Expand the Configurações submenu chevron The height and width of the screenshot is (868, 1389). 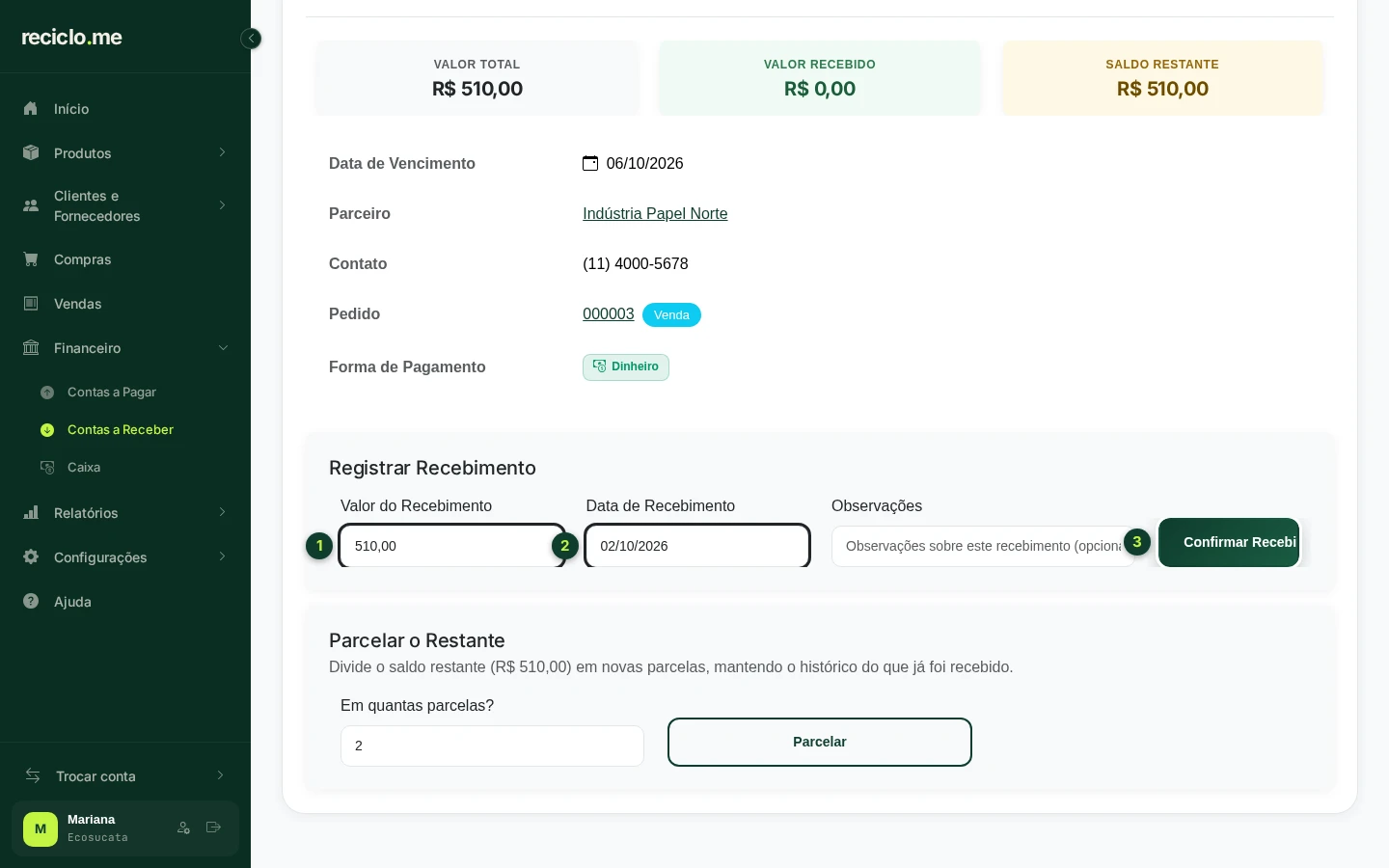[222, 557]
